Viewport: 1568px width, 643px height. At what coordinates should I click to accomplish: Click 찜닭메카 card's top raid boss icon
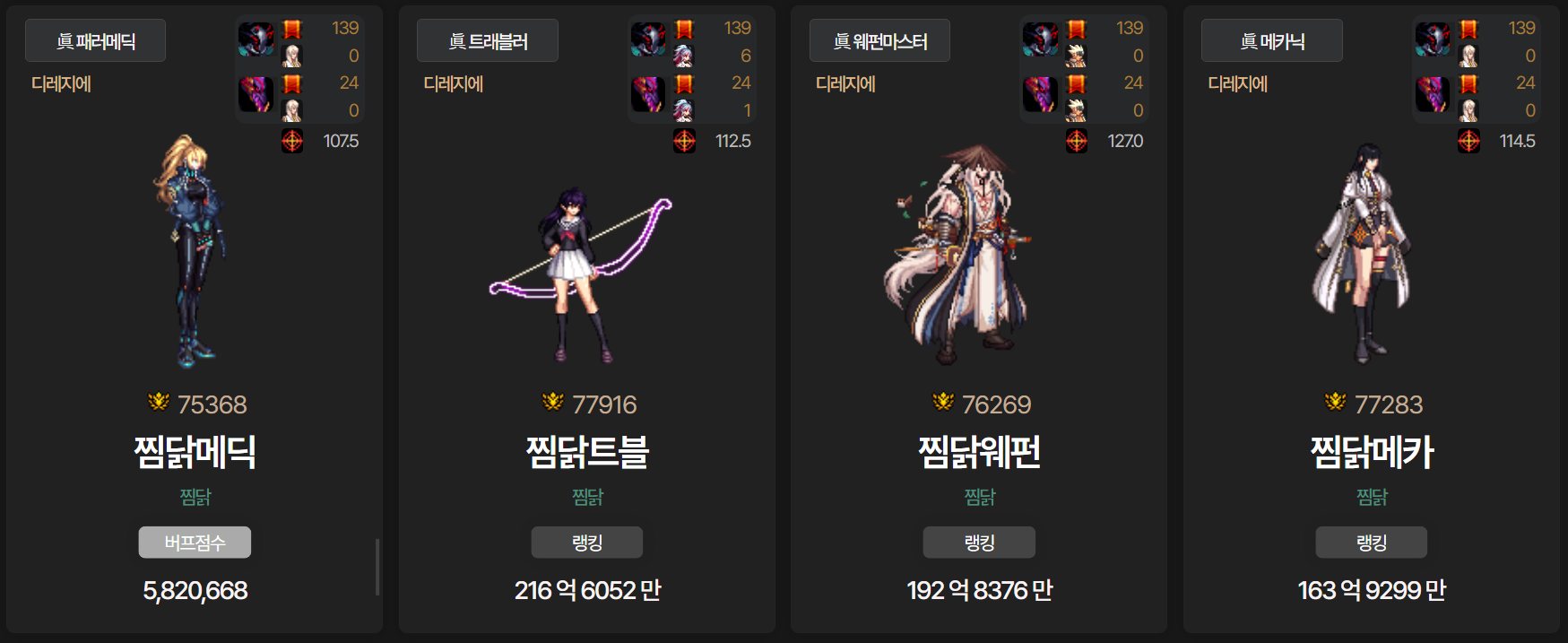pos(1433,39)
